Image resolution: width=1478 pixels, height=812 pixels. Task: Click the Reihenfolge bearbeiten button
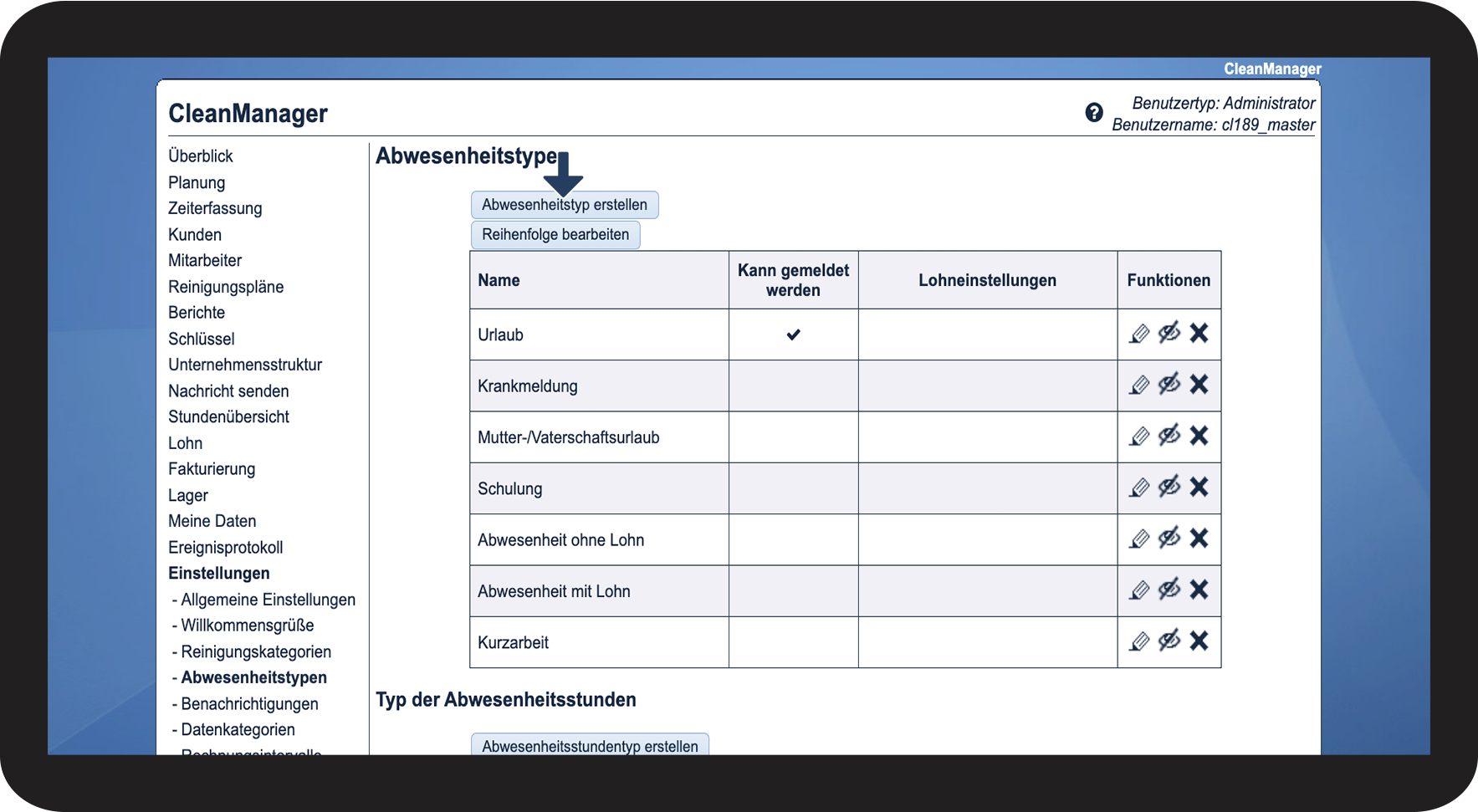pos(555,235)
